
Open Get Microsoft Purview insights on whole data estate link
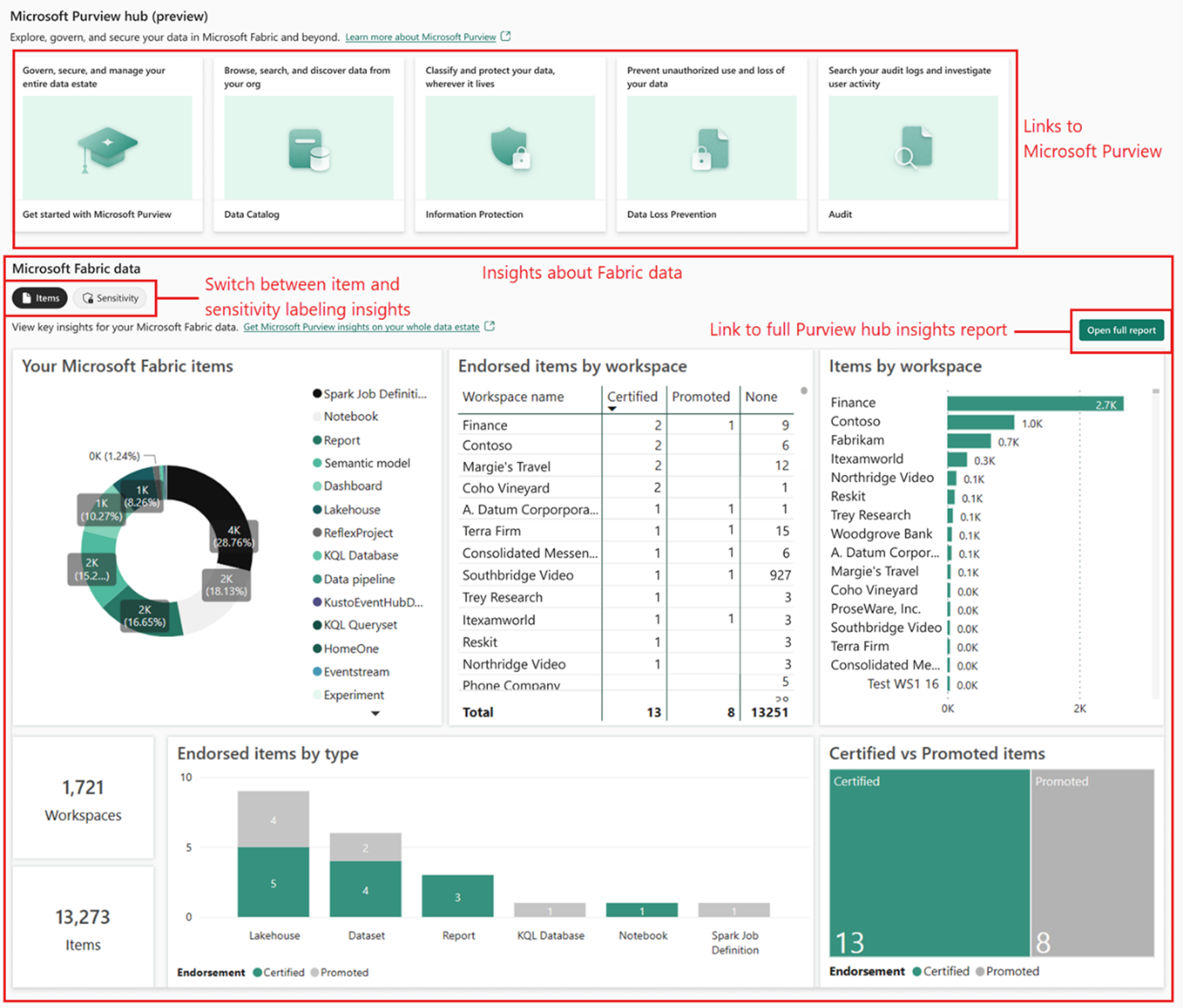pos(362,327)
